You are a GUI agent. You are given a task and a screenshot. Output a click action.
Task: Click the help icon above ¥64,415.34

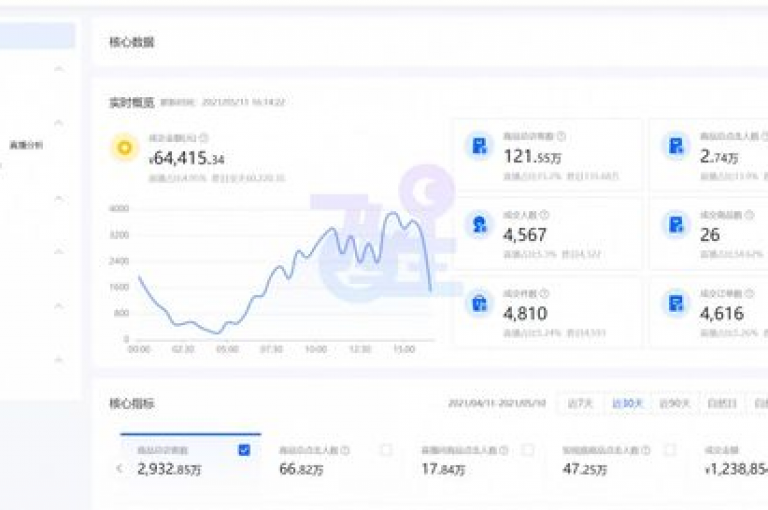[x=204, y=138]
